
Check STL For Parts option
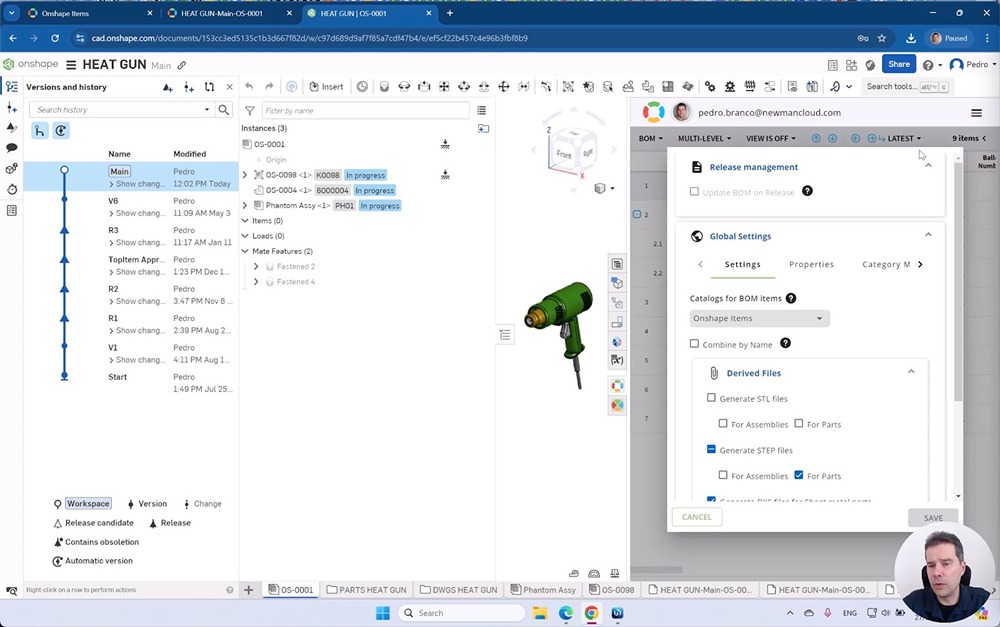pos(798,424)
